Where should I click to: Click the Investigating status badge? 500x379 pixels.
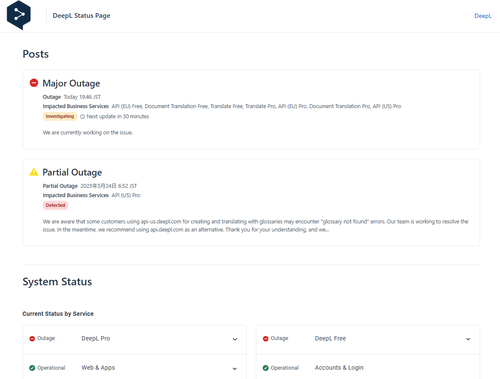pos(60,116)
